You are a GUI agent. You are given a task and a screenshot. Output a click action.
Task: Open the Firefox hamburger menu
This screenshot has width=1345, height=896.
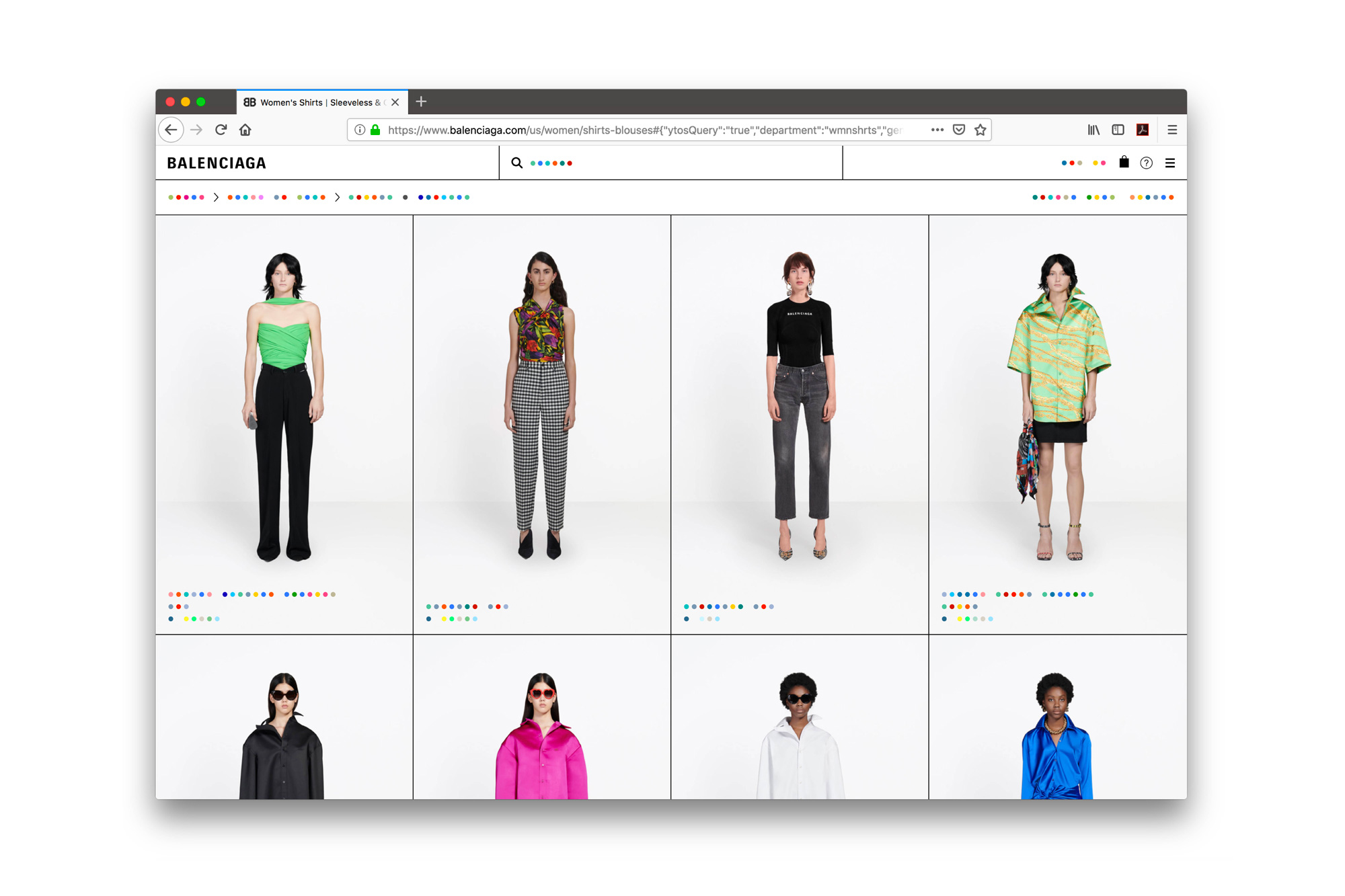pos(1172,130)
